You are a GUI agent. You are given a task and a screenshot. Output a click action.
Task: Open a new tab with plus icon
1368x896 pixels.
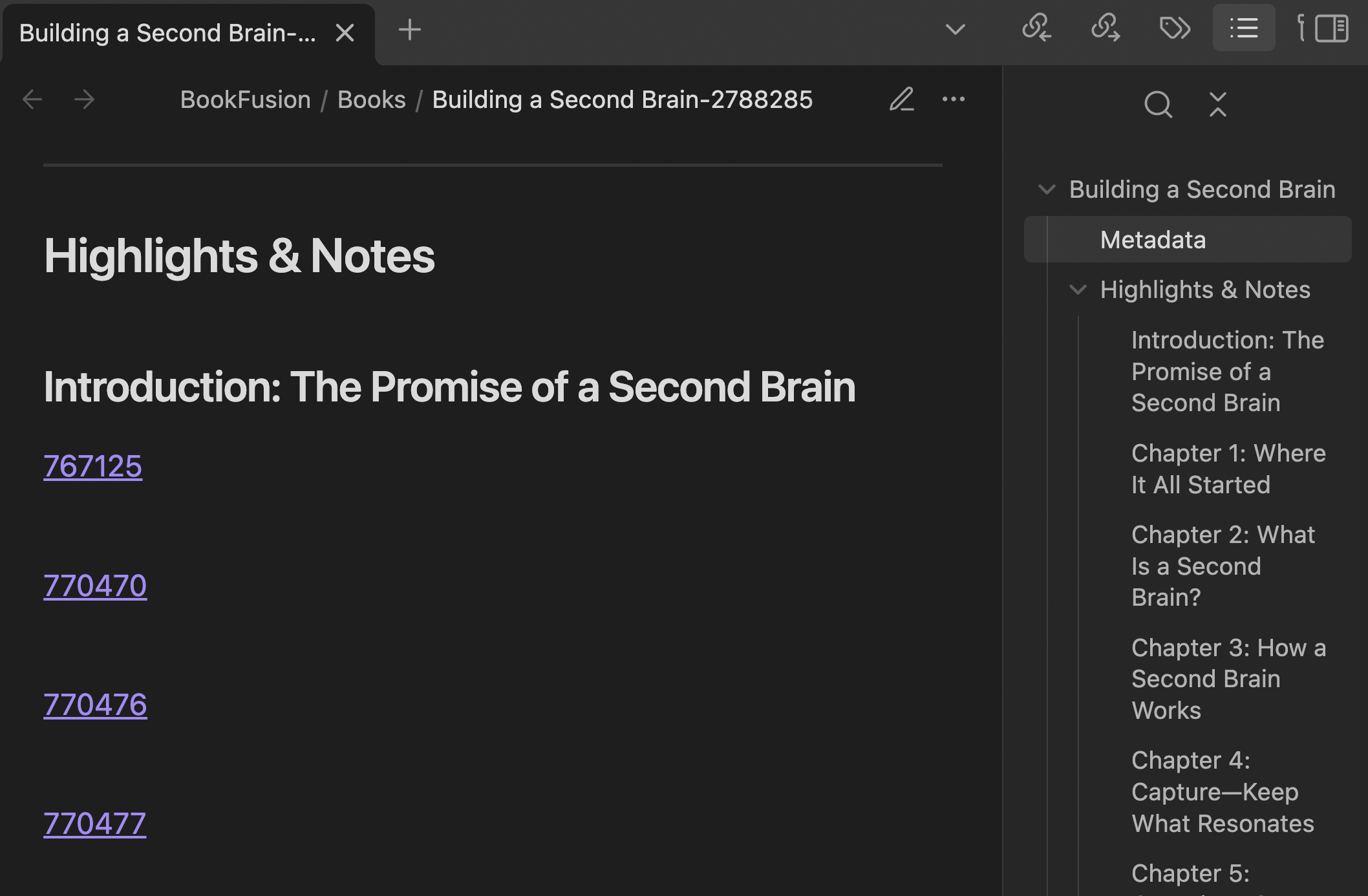point(410,30)
